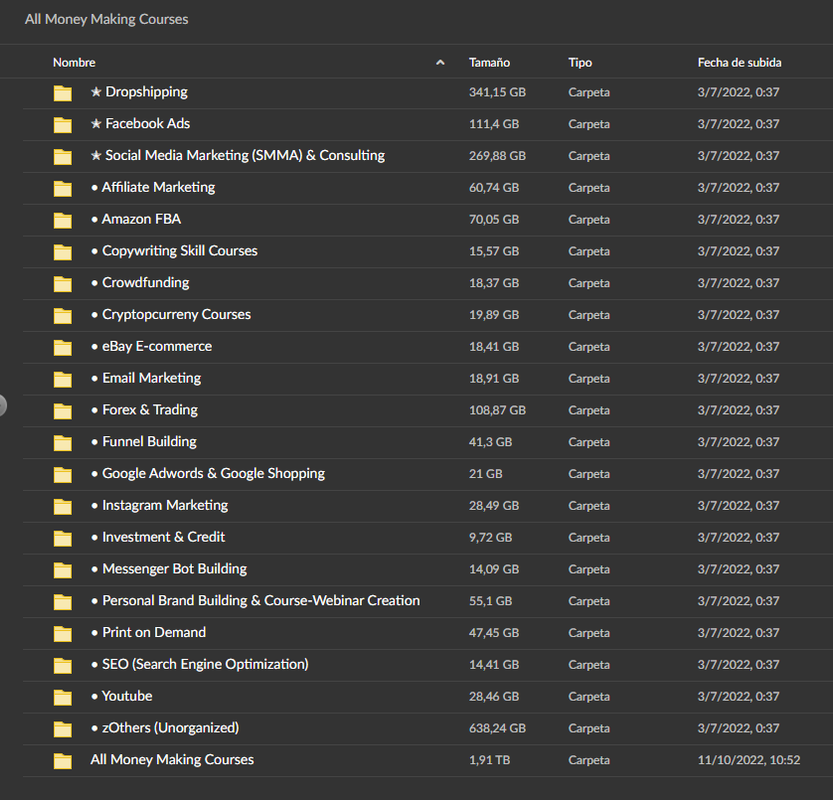Select the Instagram Marketing name
The height and width of the screenshot is (800, 833).
[159, 505]
